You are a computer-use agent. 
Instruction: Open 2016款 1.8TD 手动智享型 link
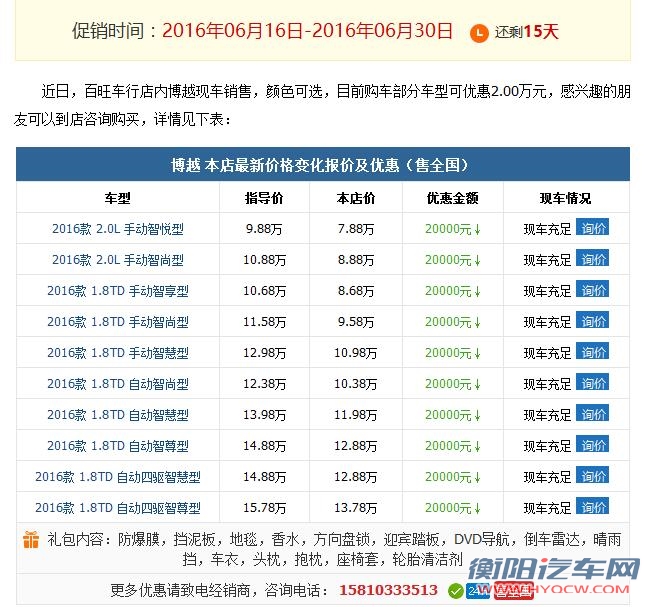point(118,291)
